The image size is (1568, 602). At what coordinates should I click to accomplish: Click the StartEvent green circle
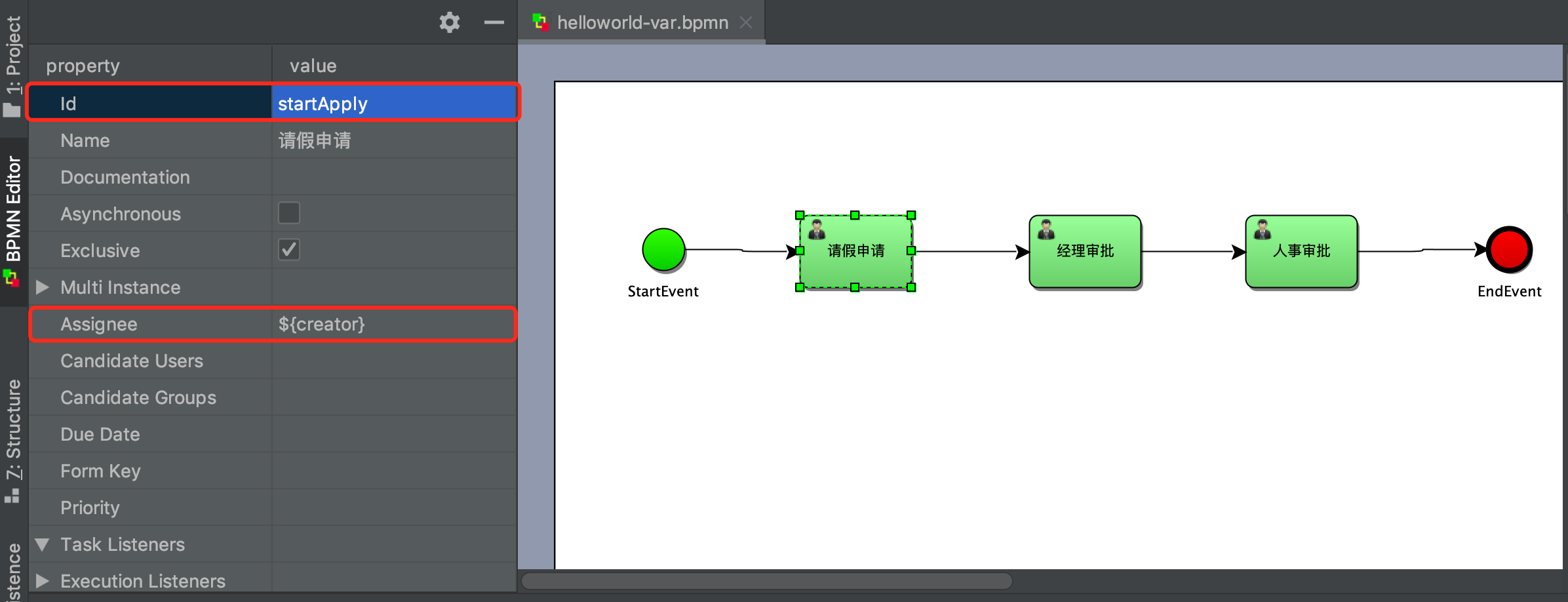tap(663, 250)
